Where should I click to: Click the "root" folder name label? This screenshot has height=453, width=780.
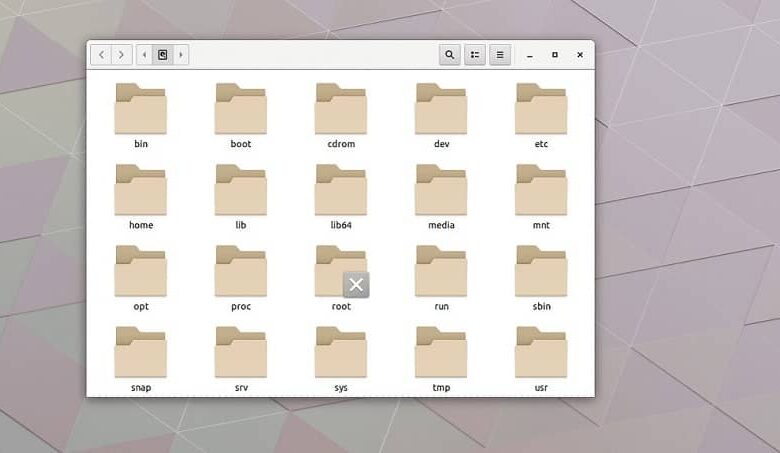click(341, 306)
